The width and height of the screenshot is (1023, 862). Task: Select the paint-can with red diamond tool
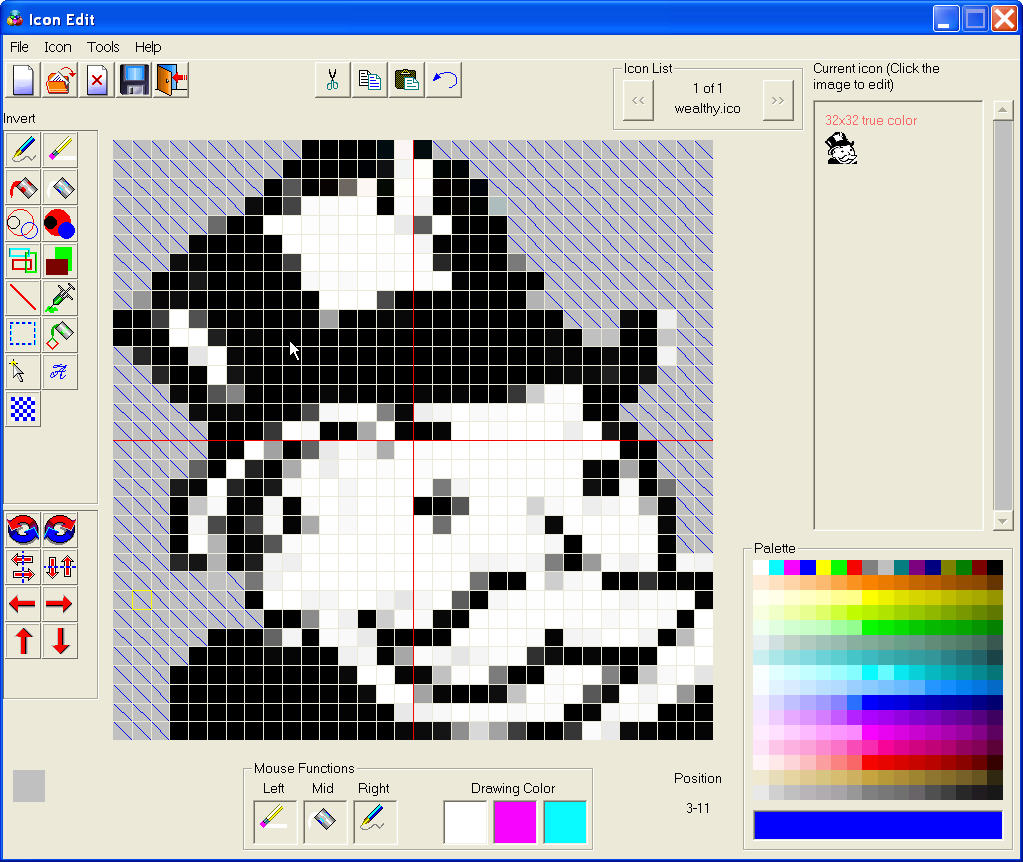[60, 335]
